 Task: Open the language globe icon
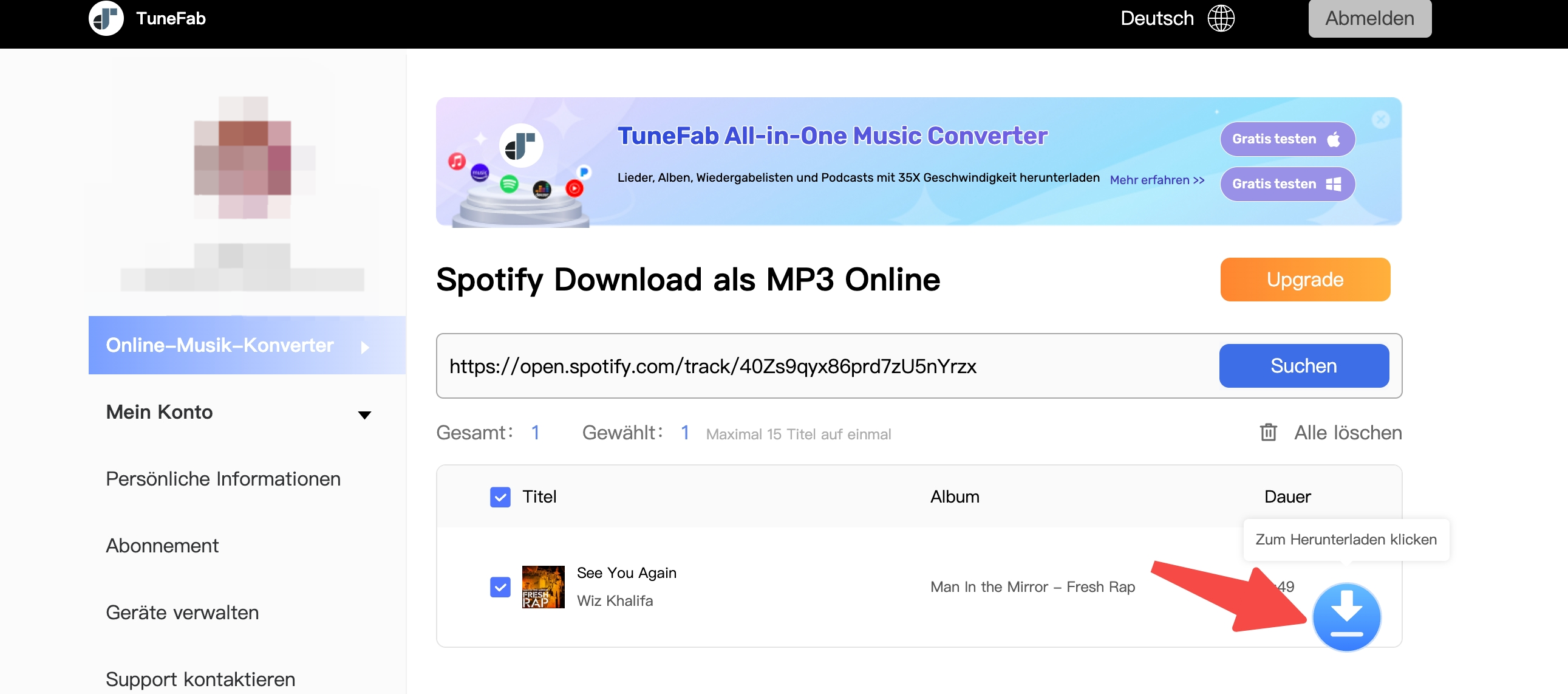1221,18
